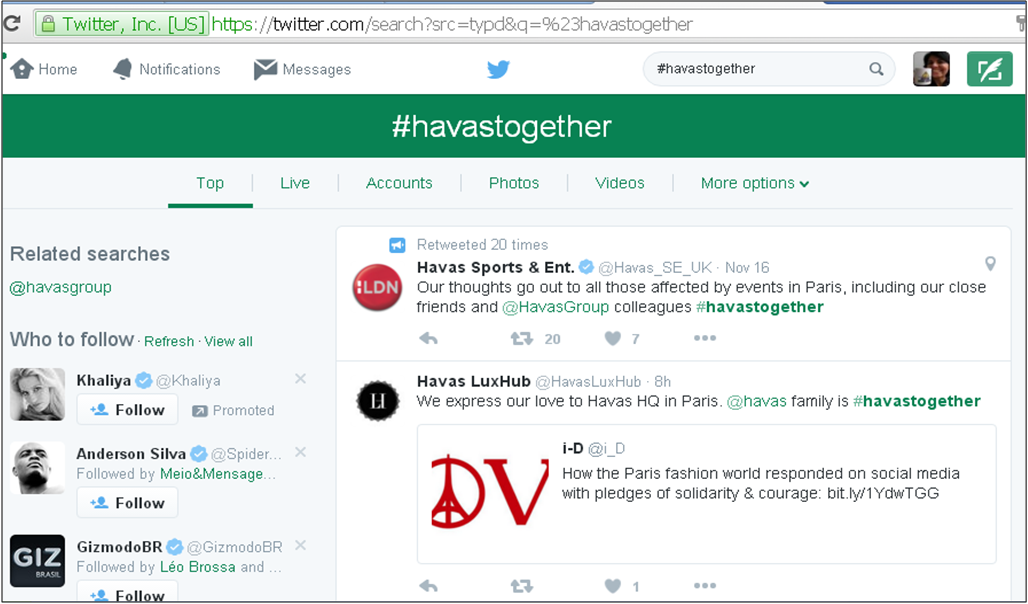Click the @Havas_SE_UK handle
Viewport: 1028px width, 604px height.
coord(655,268)
